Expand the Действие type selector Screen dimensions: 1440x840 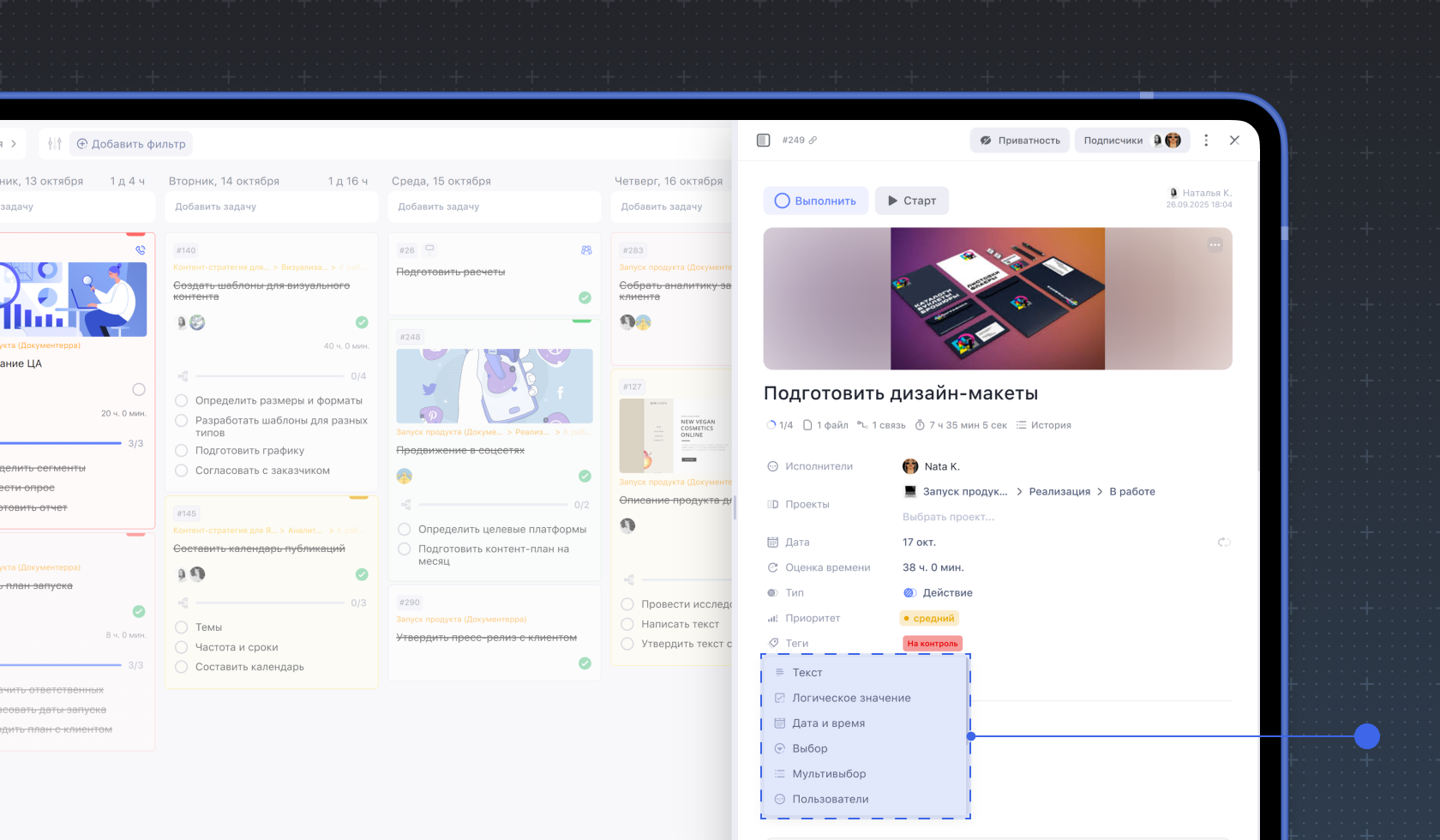tap(939, 593)
